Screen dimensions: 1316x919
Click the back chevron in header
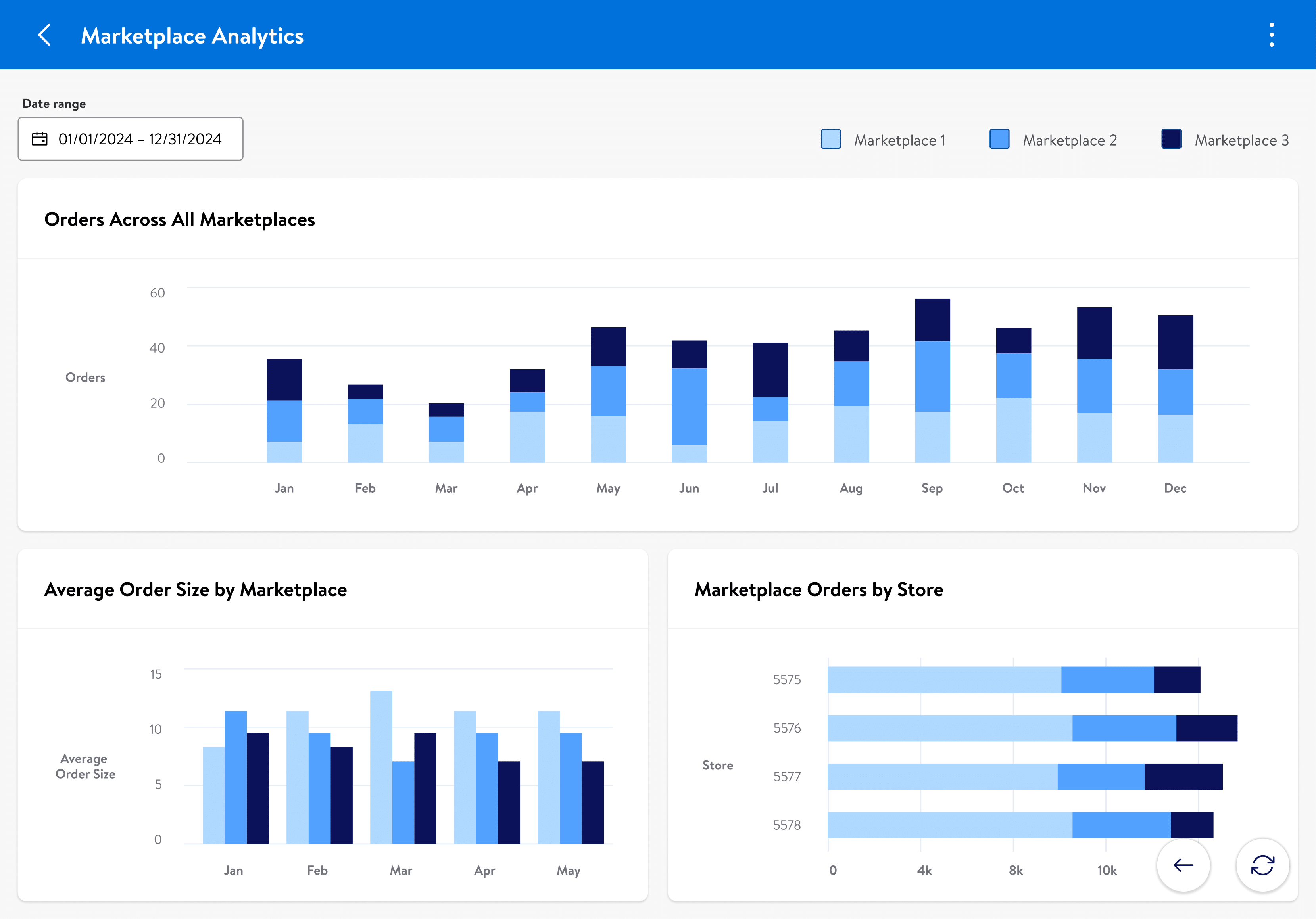(x=45, y=35)
